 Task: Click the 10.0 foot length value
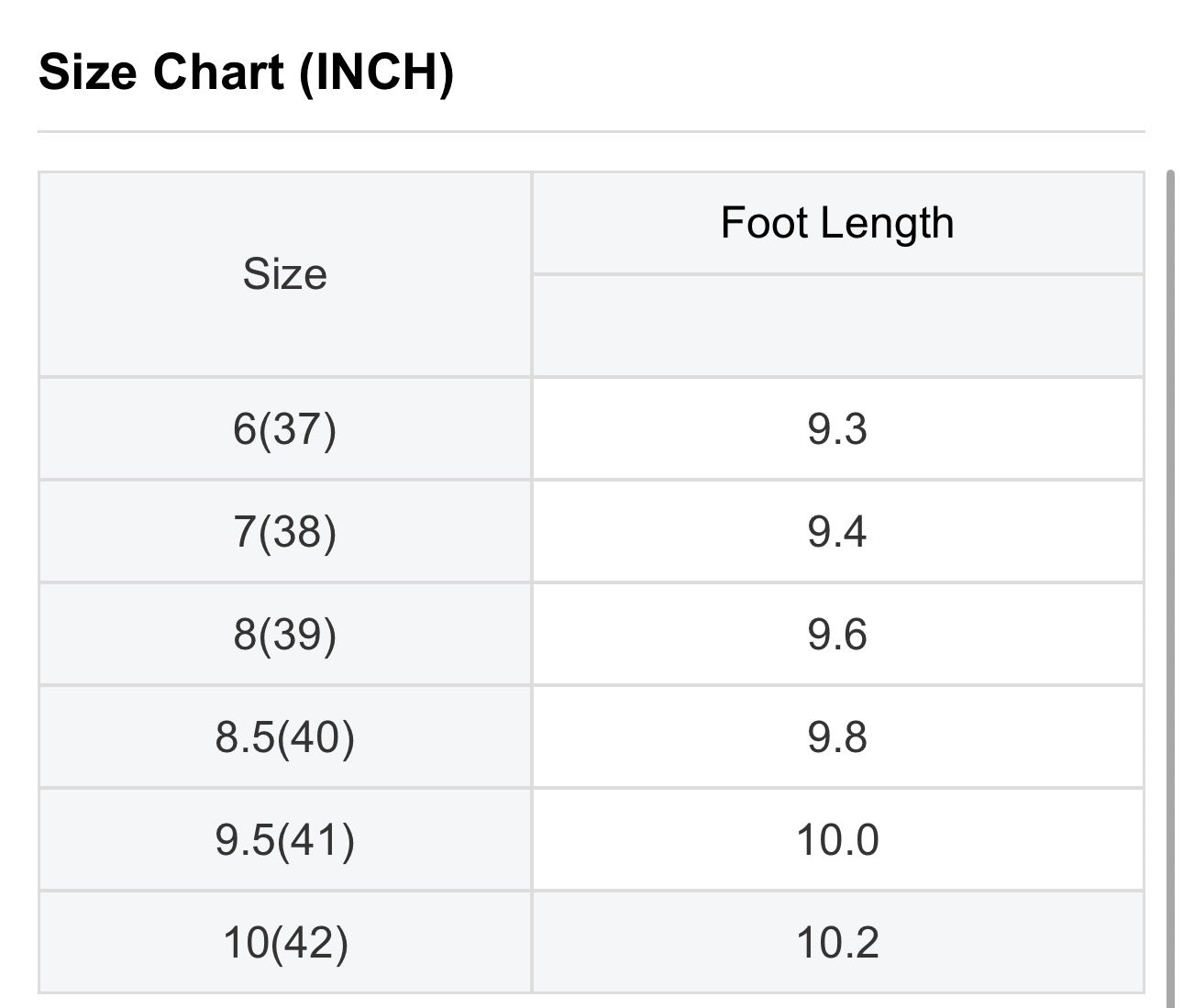(837, 839)
